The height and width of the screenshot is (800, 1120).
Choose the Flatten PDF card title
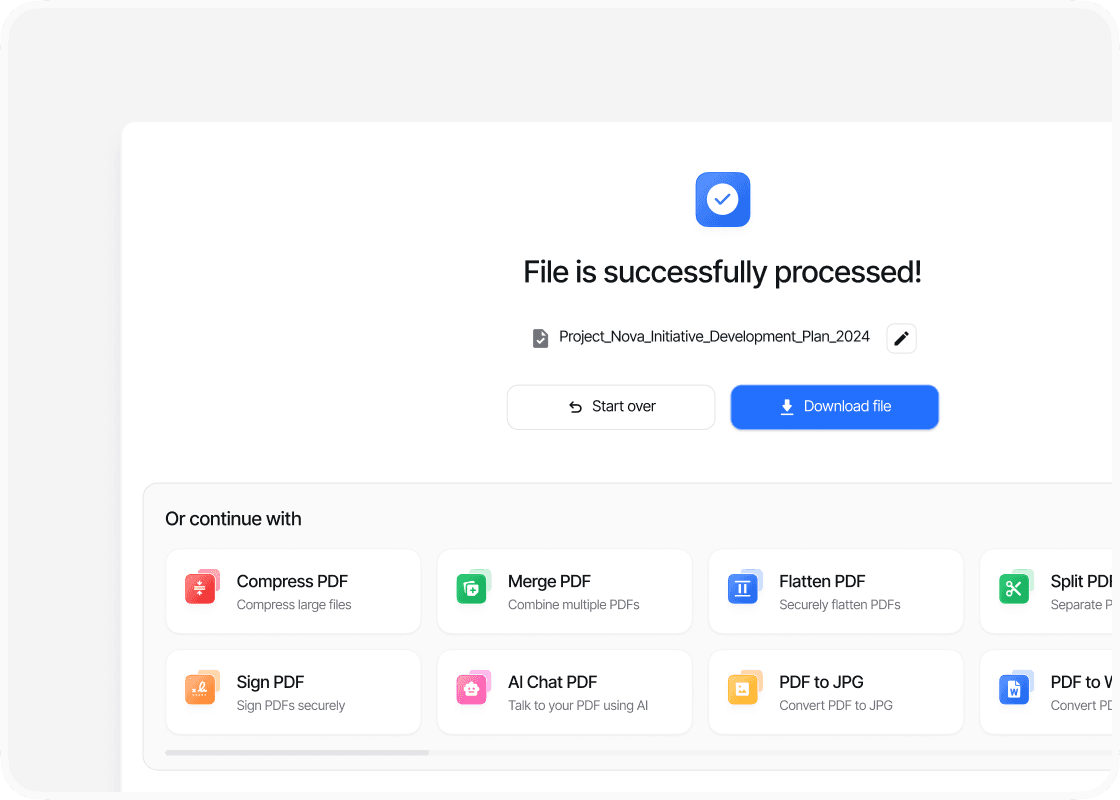822,581
